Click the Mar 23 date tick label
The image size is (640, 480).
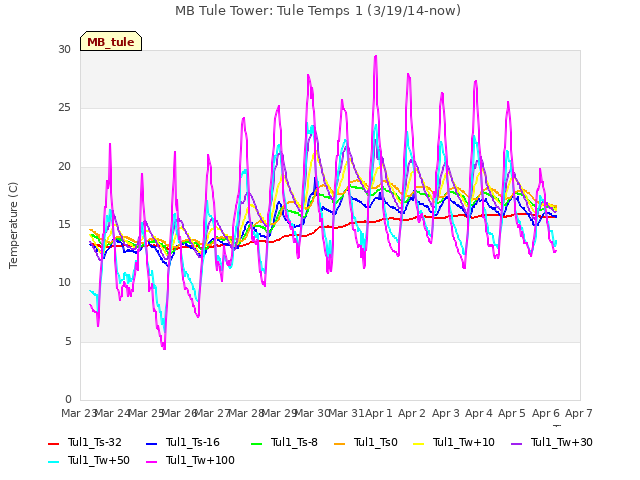coord(78,413)
